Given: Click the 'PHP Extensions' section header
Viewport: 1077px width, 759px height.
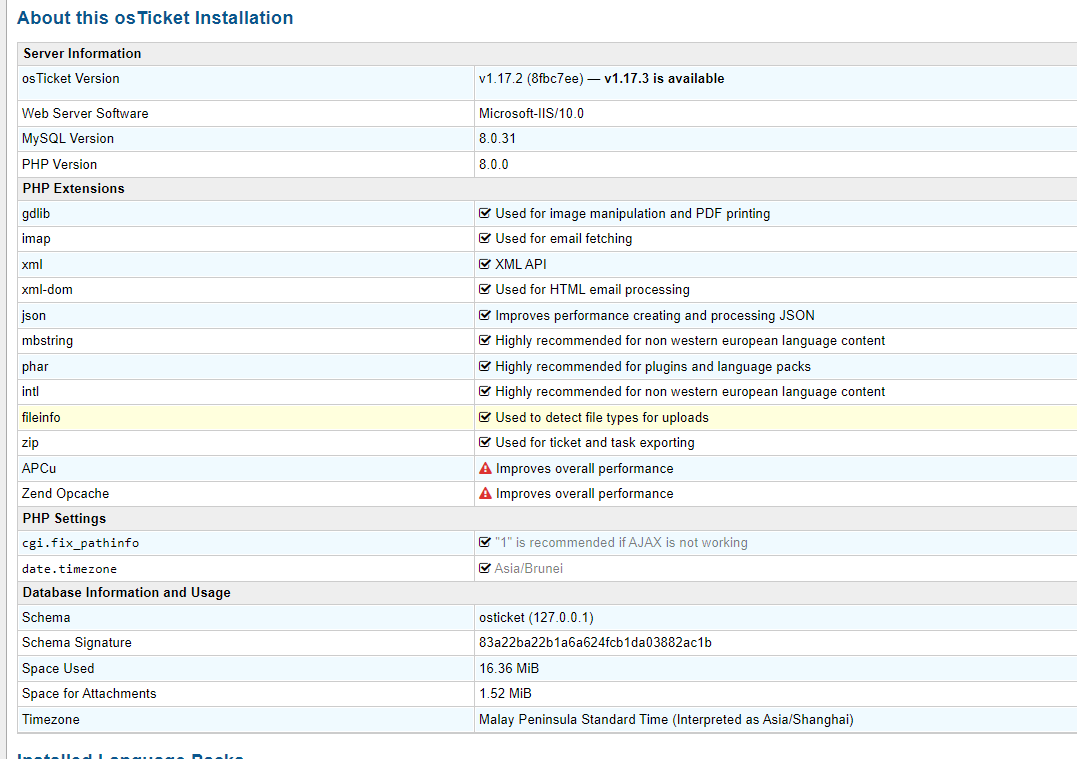Looking at the screenshot, I should tap(73, 188).
